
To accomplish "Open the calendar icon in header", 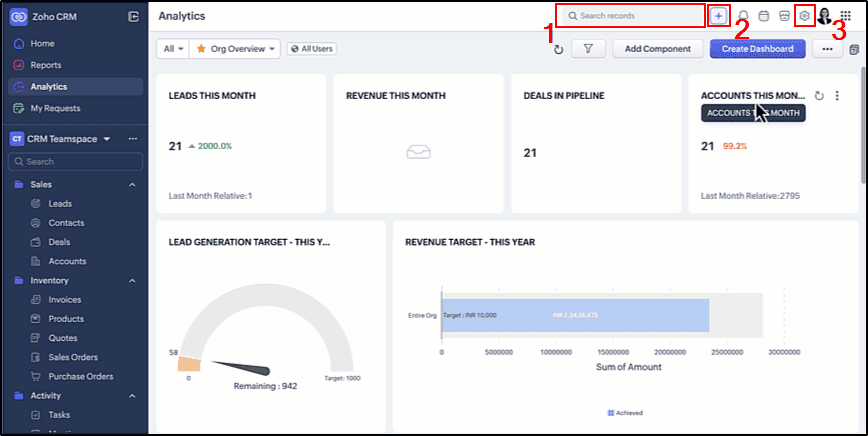I will (764, 16).
